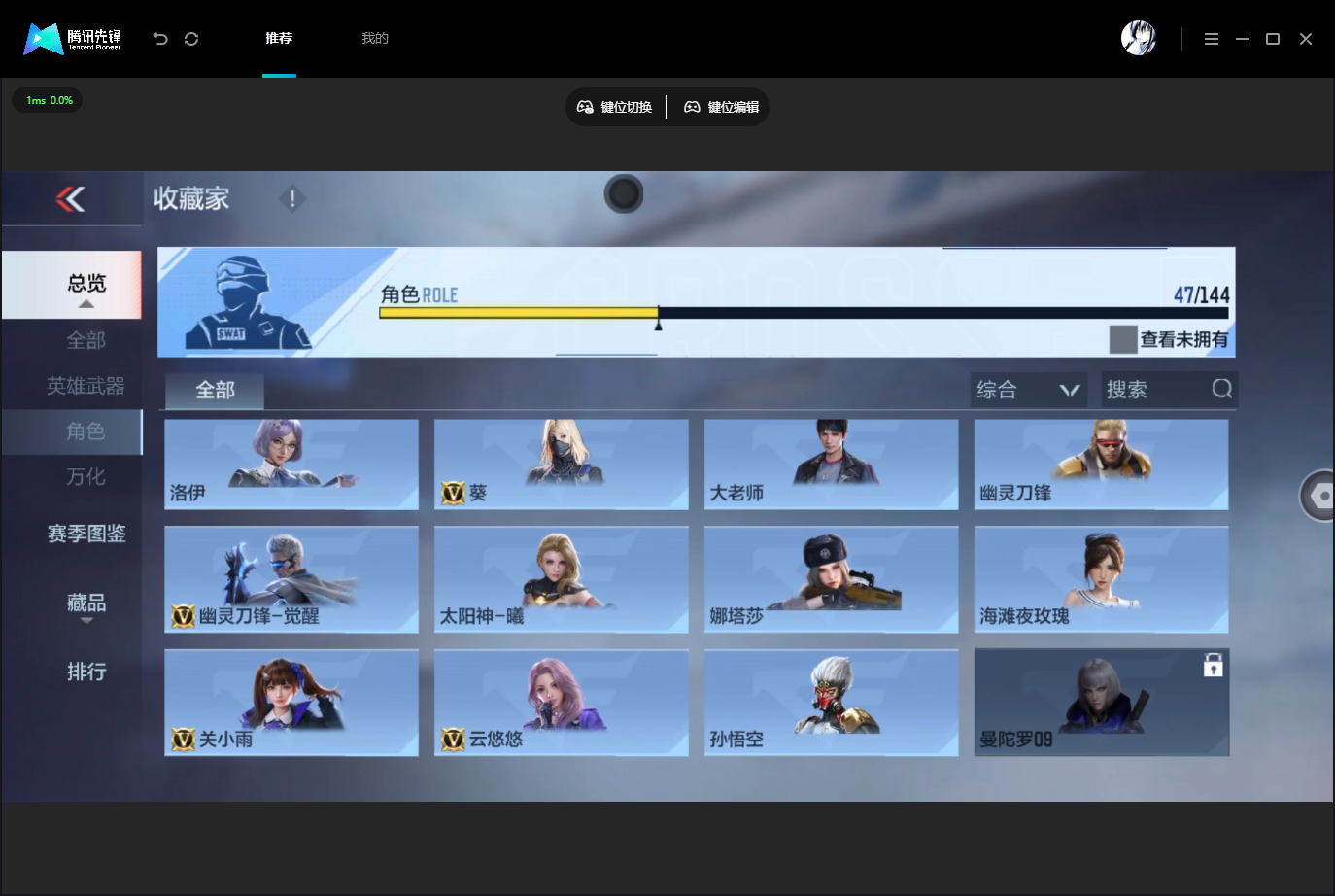1335x896 pixels.
Task: Click the V badge on 幽灵刀锋-觉醒 card
Action: (183, 616)
